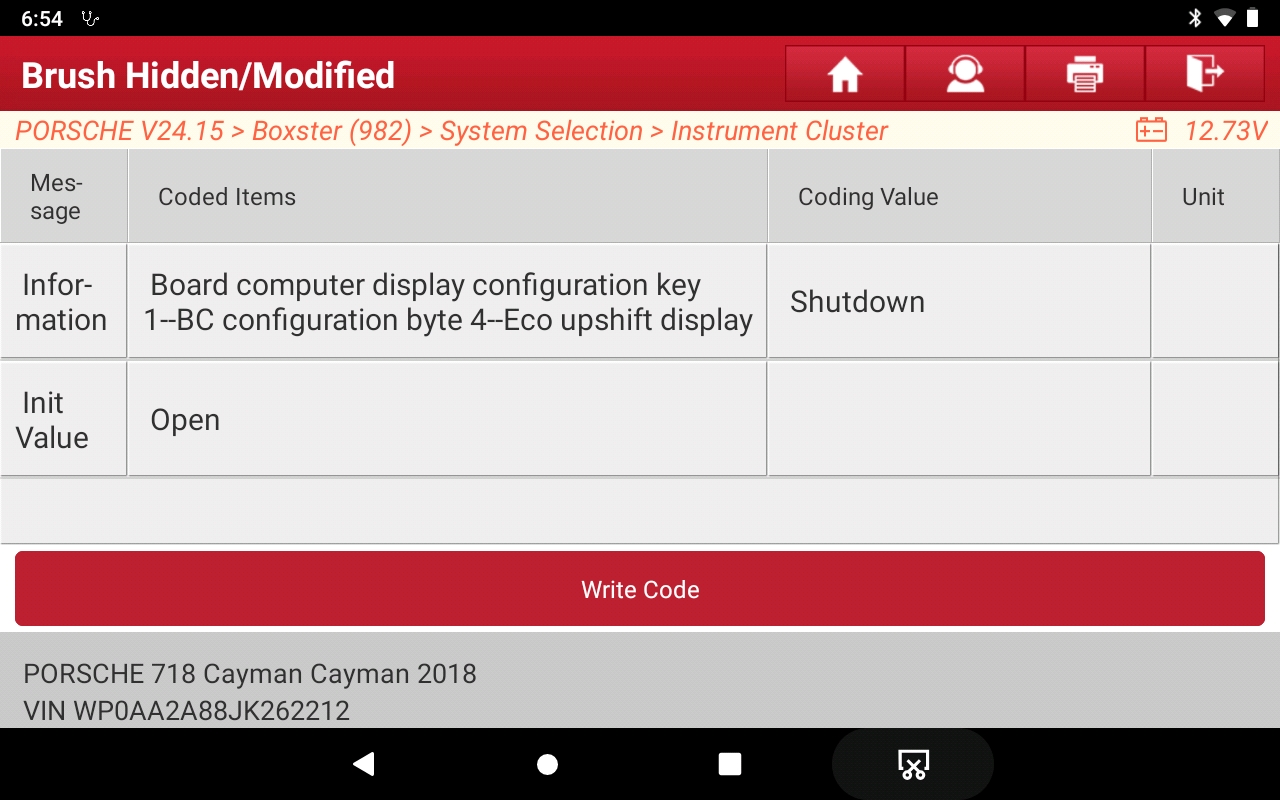The height and width of the screenshot is (800, 1280).
Task: Click the Open init value field
Action: point(446,418)
